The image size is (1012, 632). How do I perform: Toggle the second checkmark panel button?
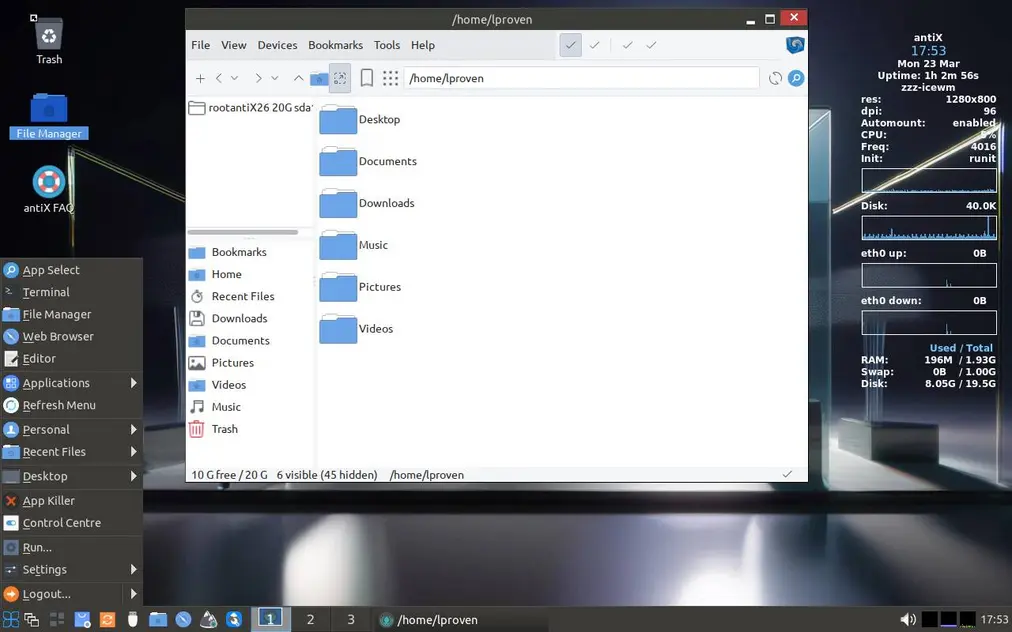pos(594,45)
